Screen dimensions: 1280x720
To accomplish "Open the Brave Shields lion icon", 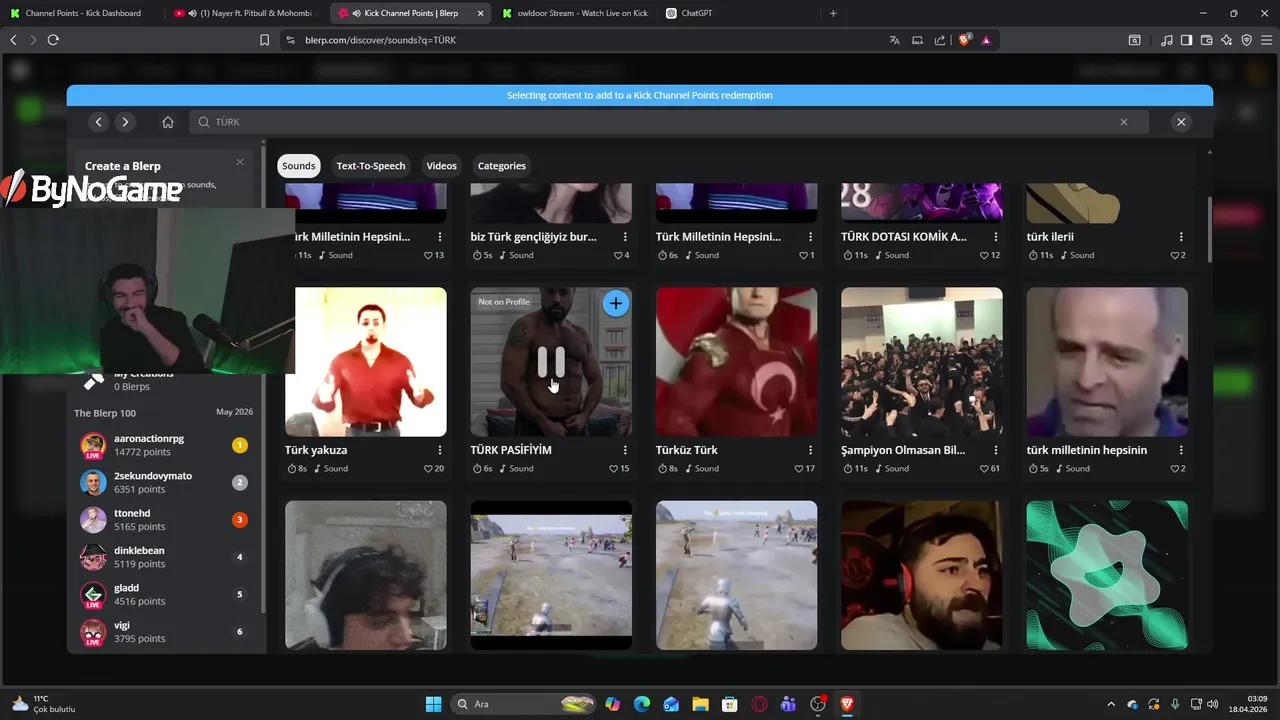I will point(965,40).
